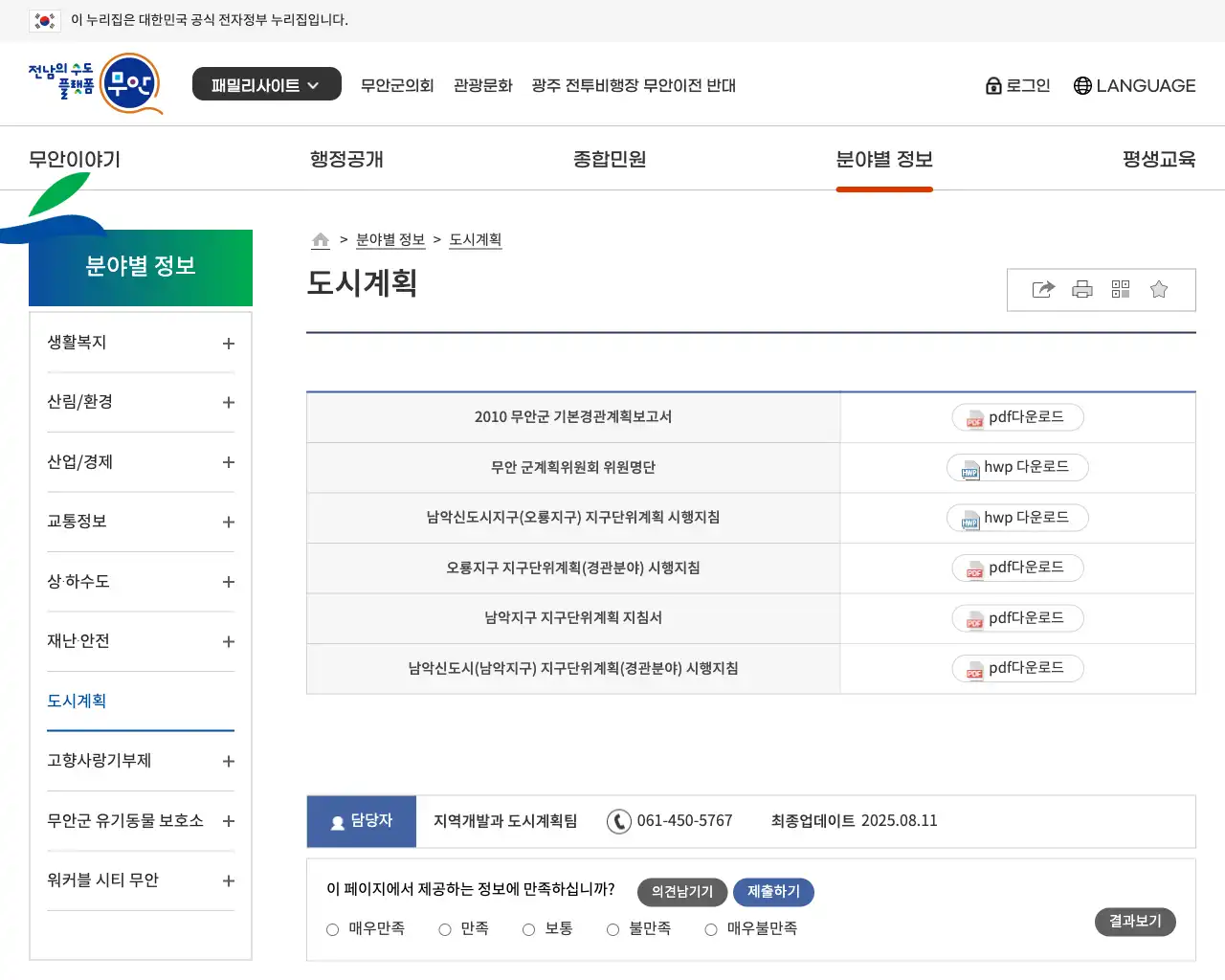Expand the 생활복지 sidebar section
This screenshot has height=980, width=1225.
[228, 344]
